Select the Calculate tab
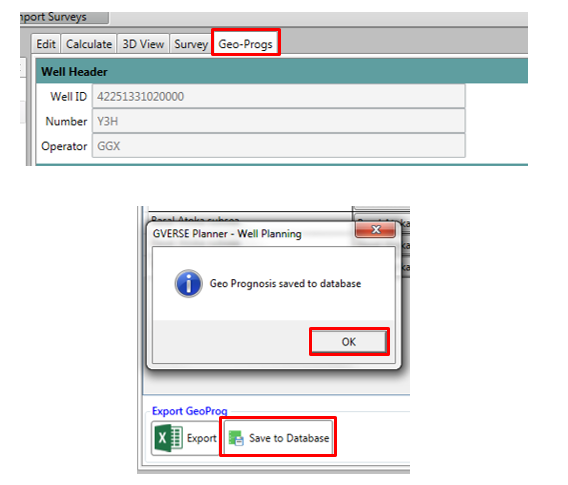568x485 pixels. click(89, 44)
